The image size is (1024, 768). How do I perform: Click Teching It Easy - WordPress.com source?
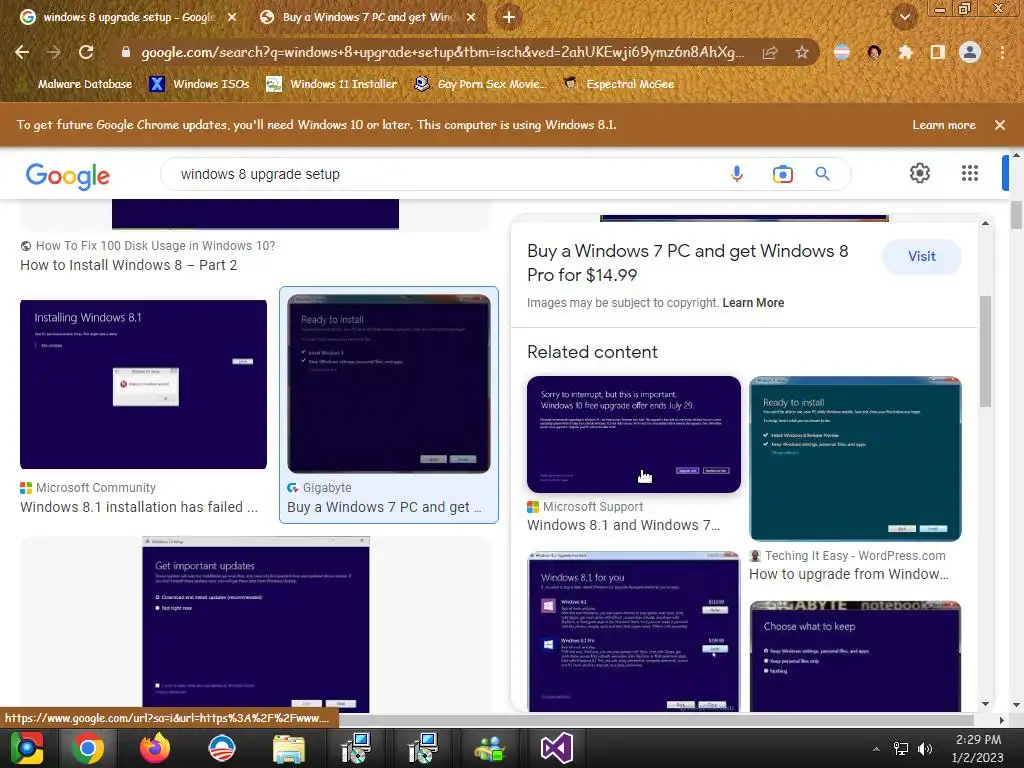(855, 556)
